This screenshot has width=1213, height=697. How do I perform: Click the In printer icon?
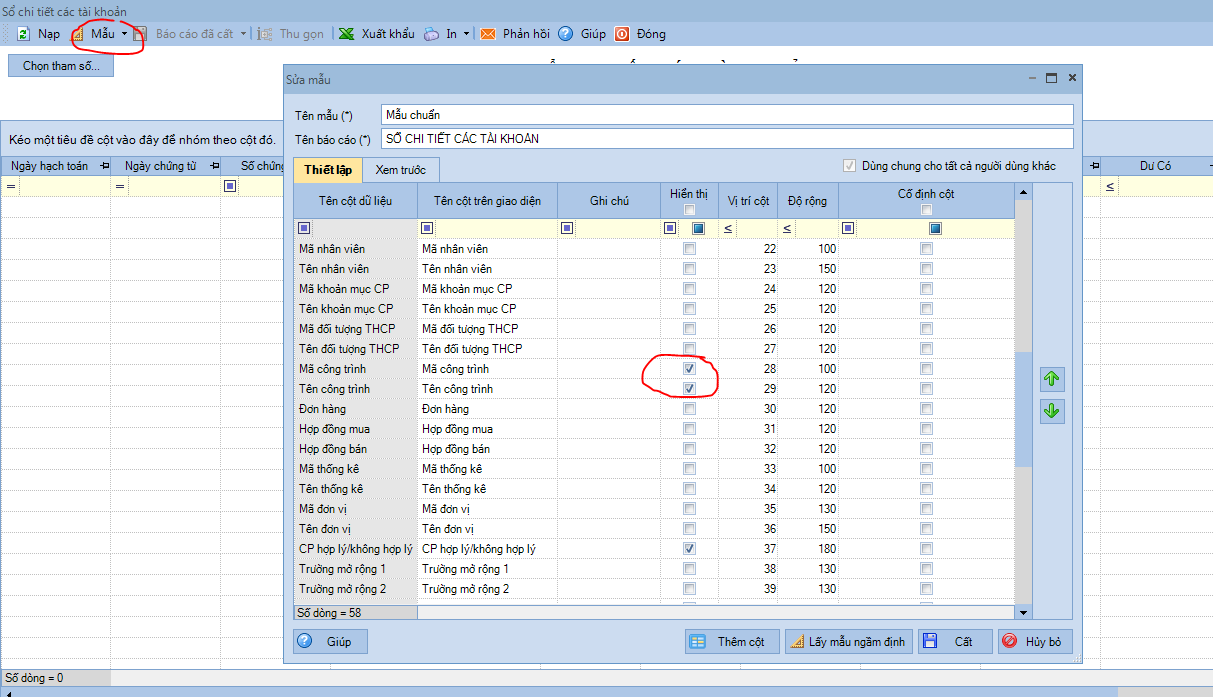(431, 34)
